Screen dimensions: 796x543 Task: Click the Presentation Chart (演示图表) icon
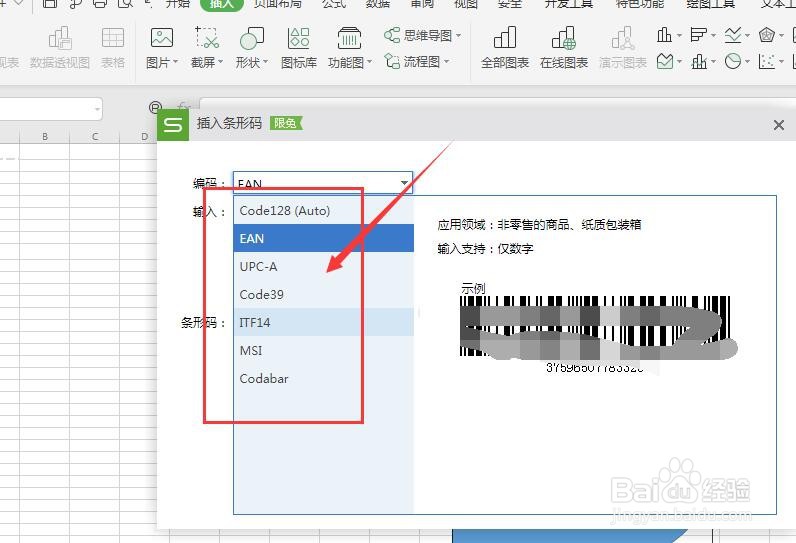pos(622,39)
